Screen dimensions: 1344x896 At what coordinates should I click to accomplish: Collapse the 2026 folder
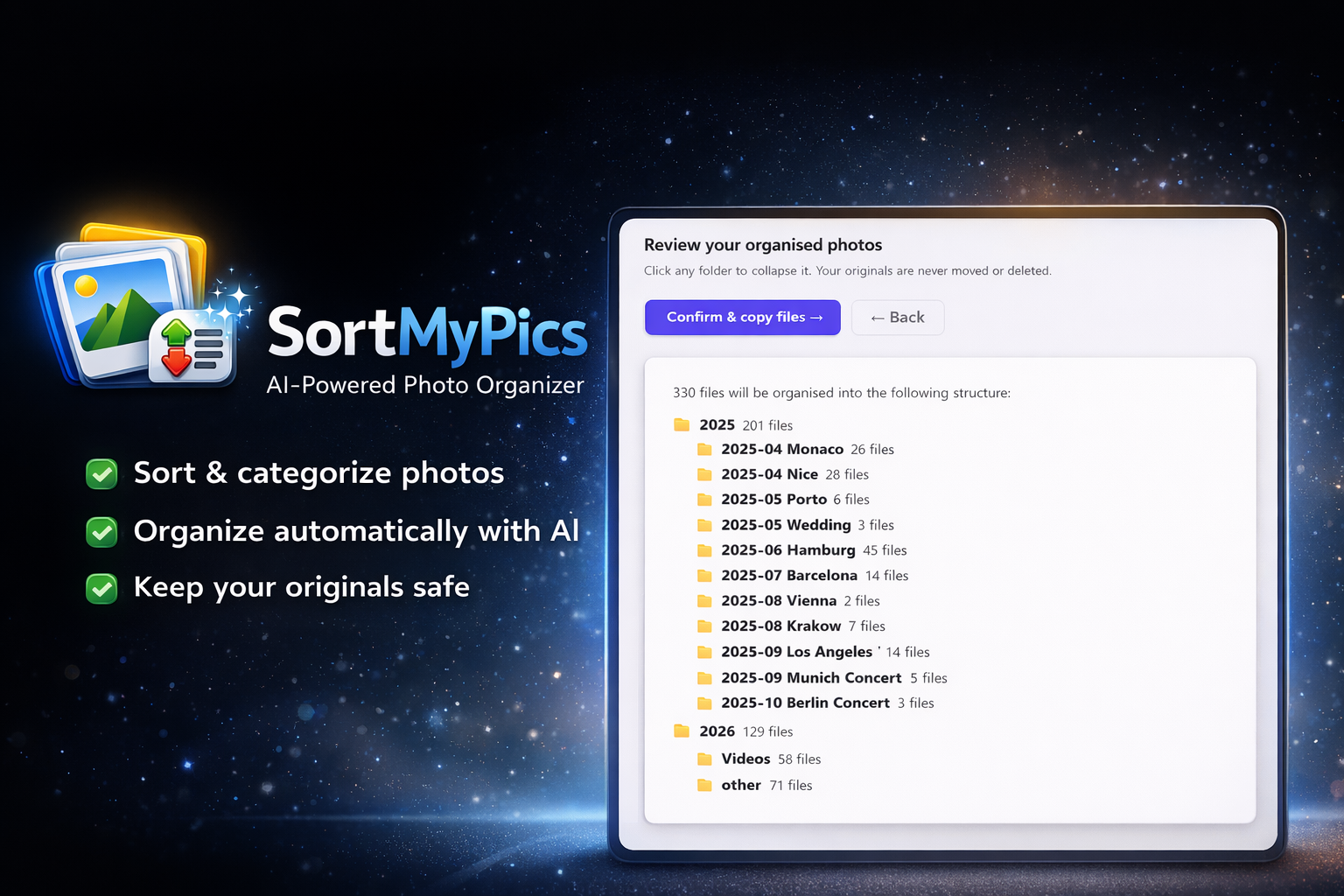click(716, 731)
